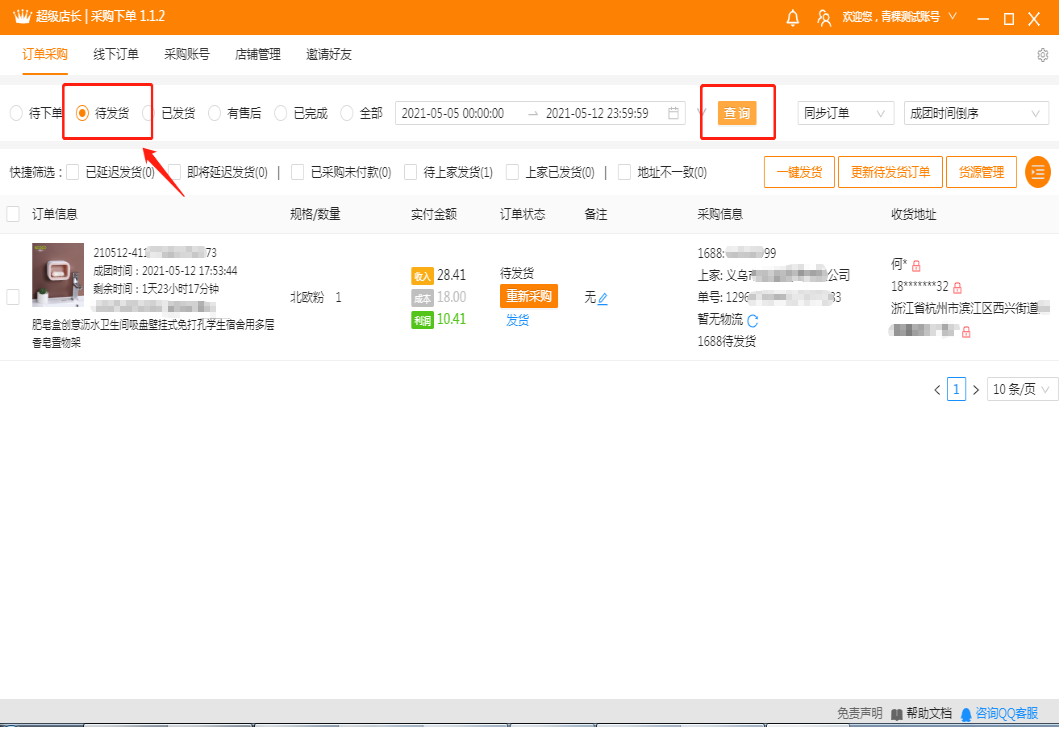Check the 地址不一致(0) filter
This screenshot has height=730, width=1062.
coord(624,173)
